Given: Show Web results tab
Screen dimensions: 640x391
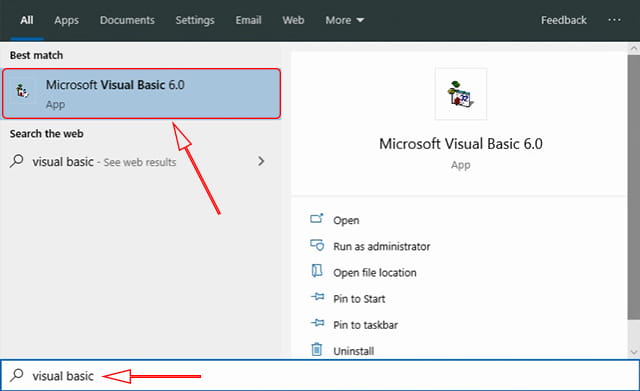Looking at the screenshot, I should pos(293,20).
